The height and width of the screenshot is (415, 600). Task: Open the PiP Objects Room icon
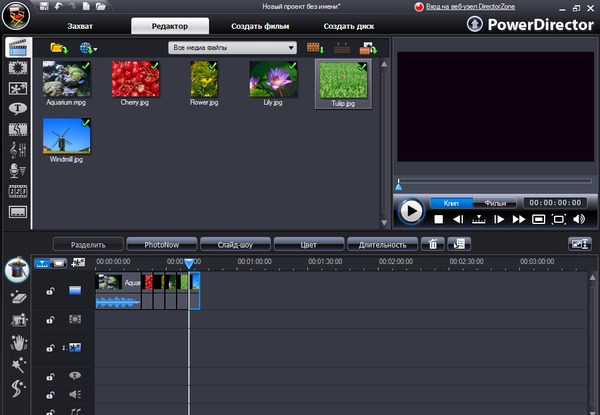pos(18,88)
